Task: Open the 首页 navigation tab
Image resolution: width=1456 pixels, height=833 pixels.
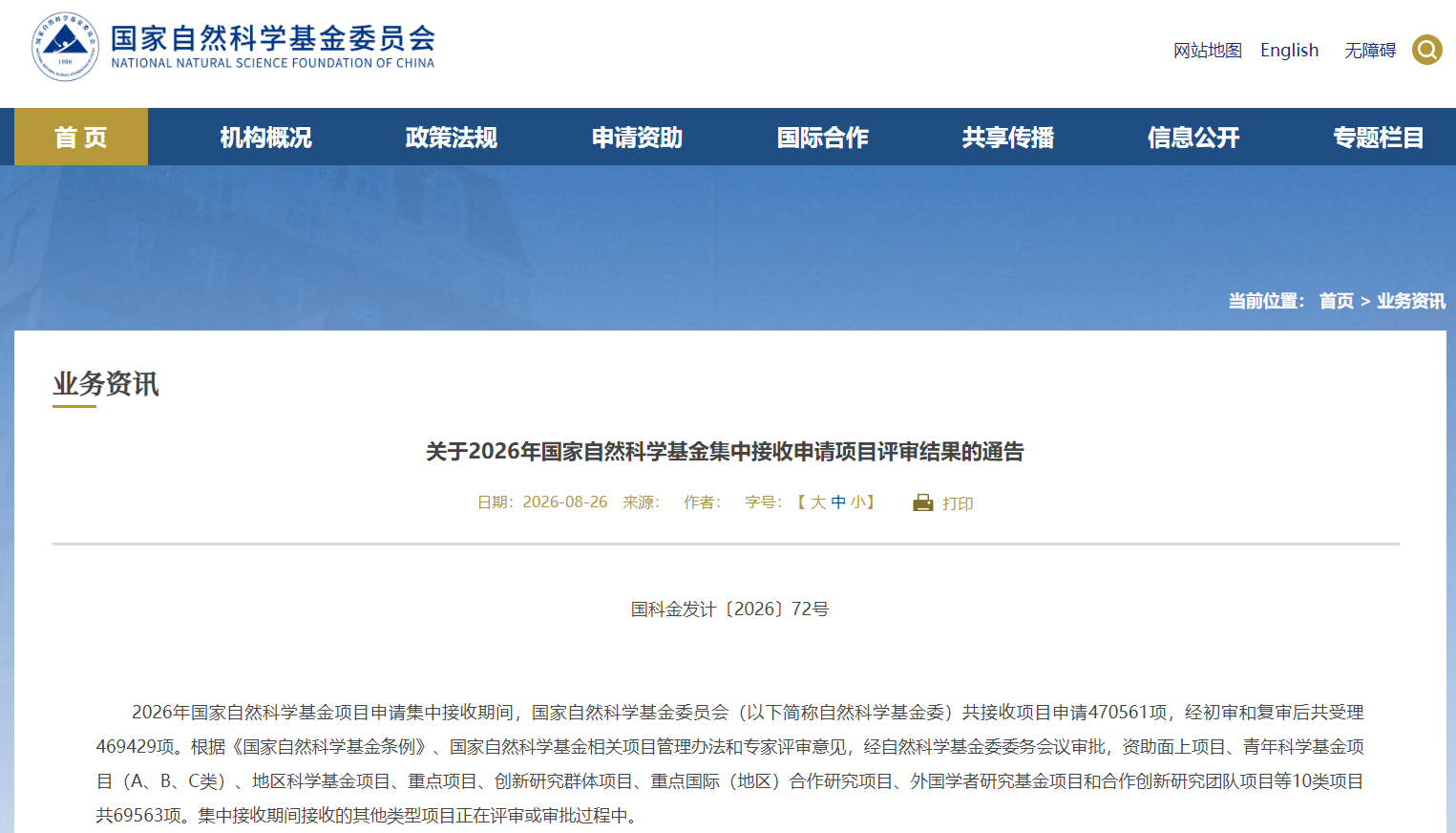Action: (x=81, y=137)
